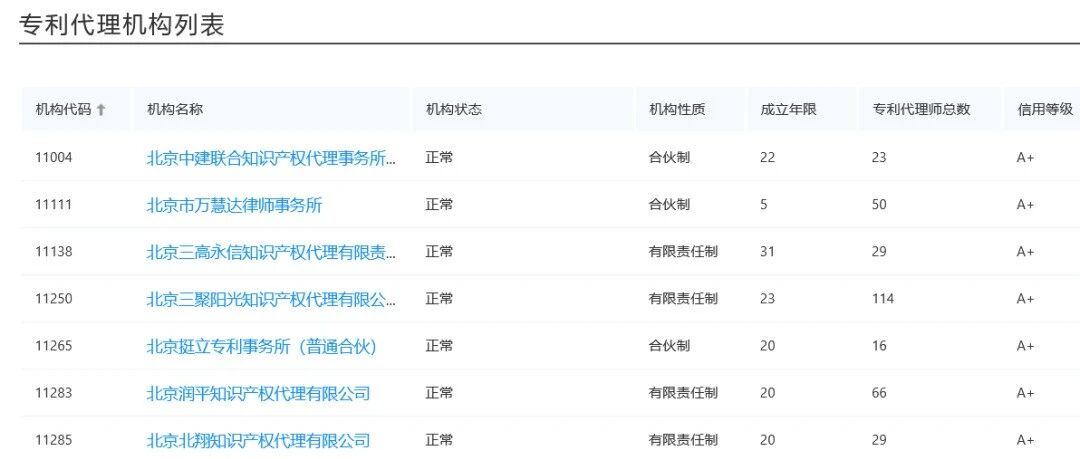The width and height of the screenshot is (1080, 459).
Task: Select code cell 11285
Action: 54,440
